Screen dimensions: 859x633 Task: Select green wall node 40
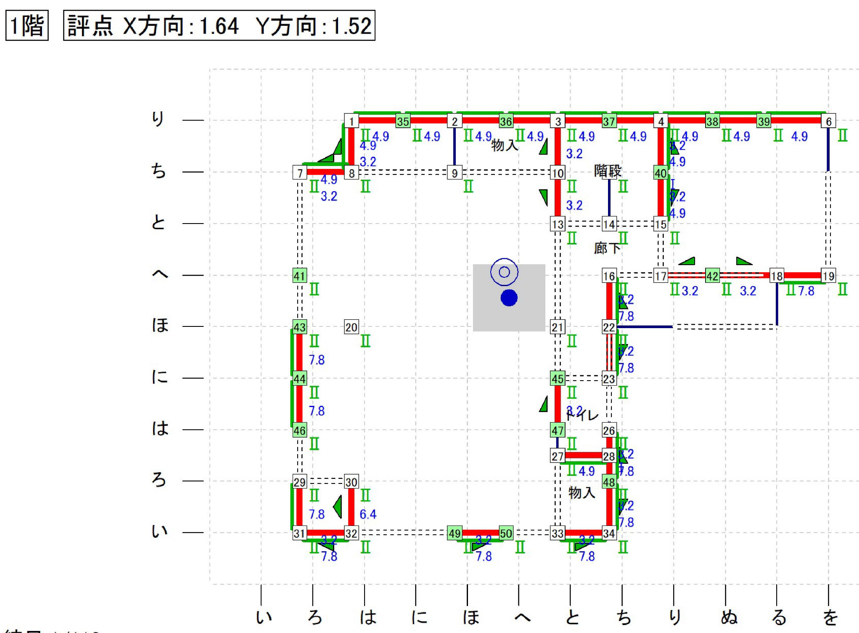660,172
